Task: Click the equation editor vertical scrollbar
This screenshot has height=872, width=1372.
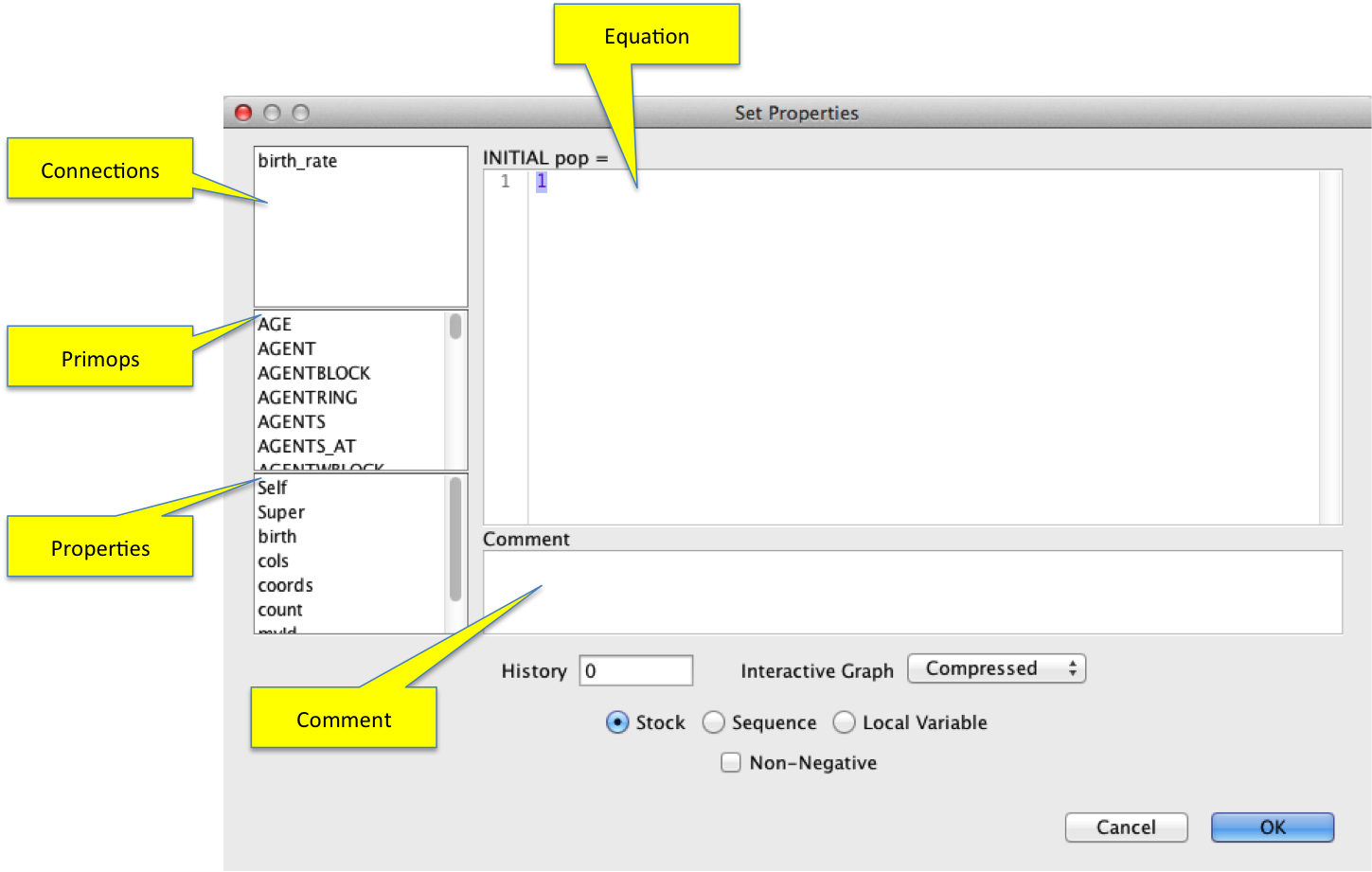Action: click(x=1330, y=347)
